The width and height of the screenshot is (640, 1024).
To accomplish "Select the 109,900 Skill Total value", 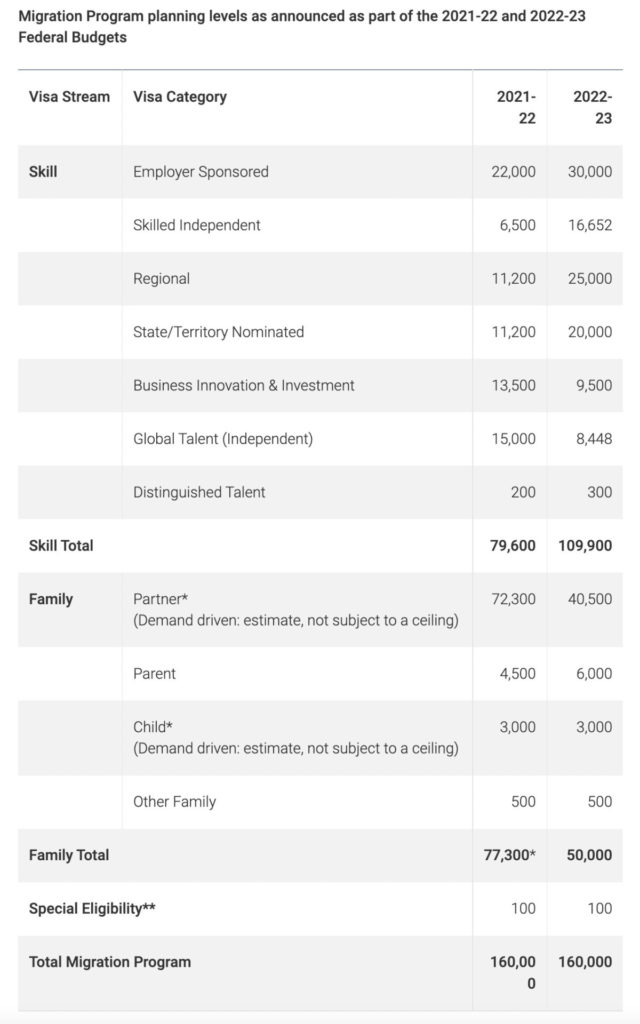I will [584, 546].
